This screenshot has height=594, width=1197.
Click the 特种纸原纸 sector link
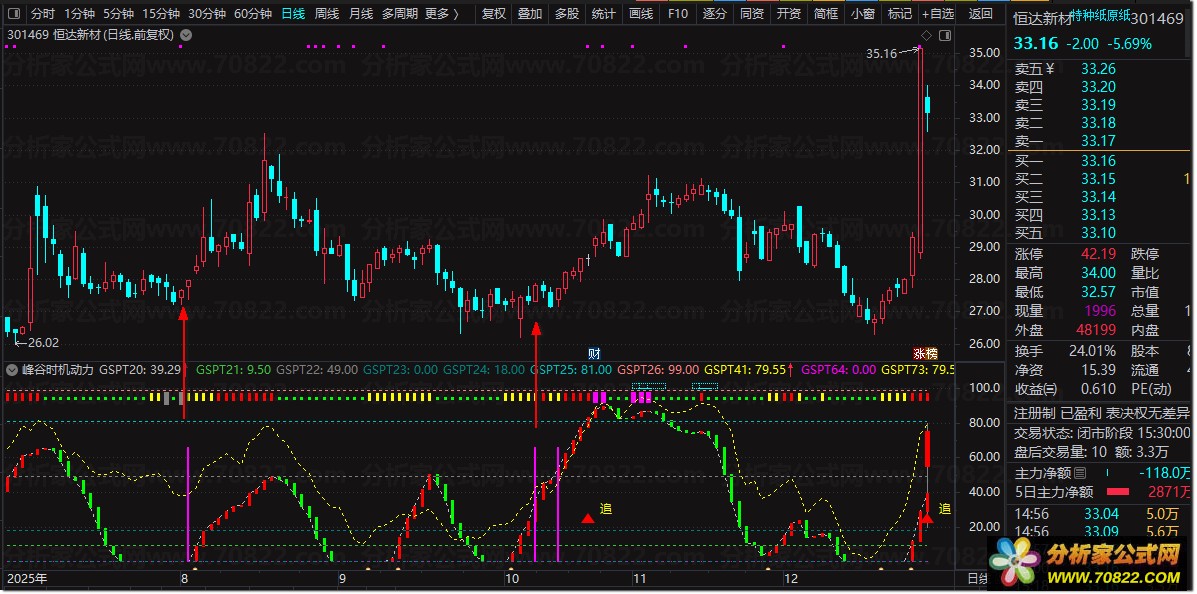pyautogui.click(x=1097, y=16)
